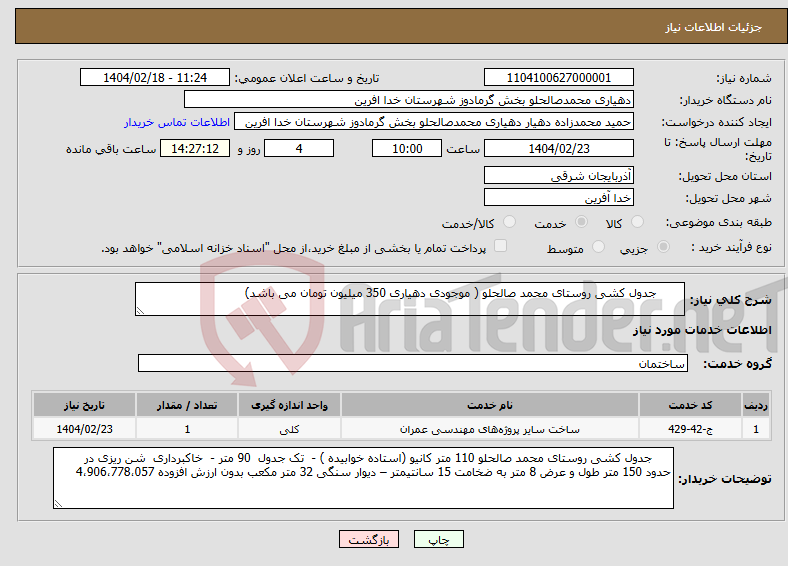Screen dimensions: 788x566
Task: Select the کالا/خدمت radio button
Action: (x=510, y=222)
